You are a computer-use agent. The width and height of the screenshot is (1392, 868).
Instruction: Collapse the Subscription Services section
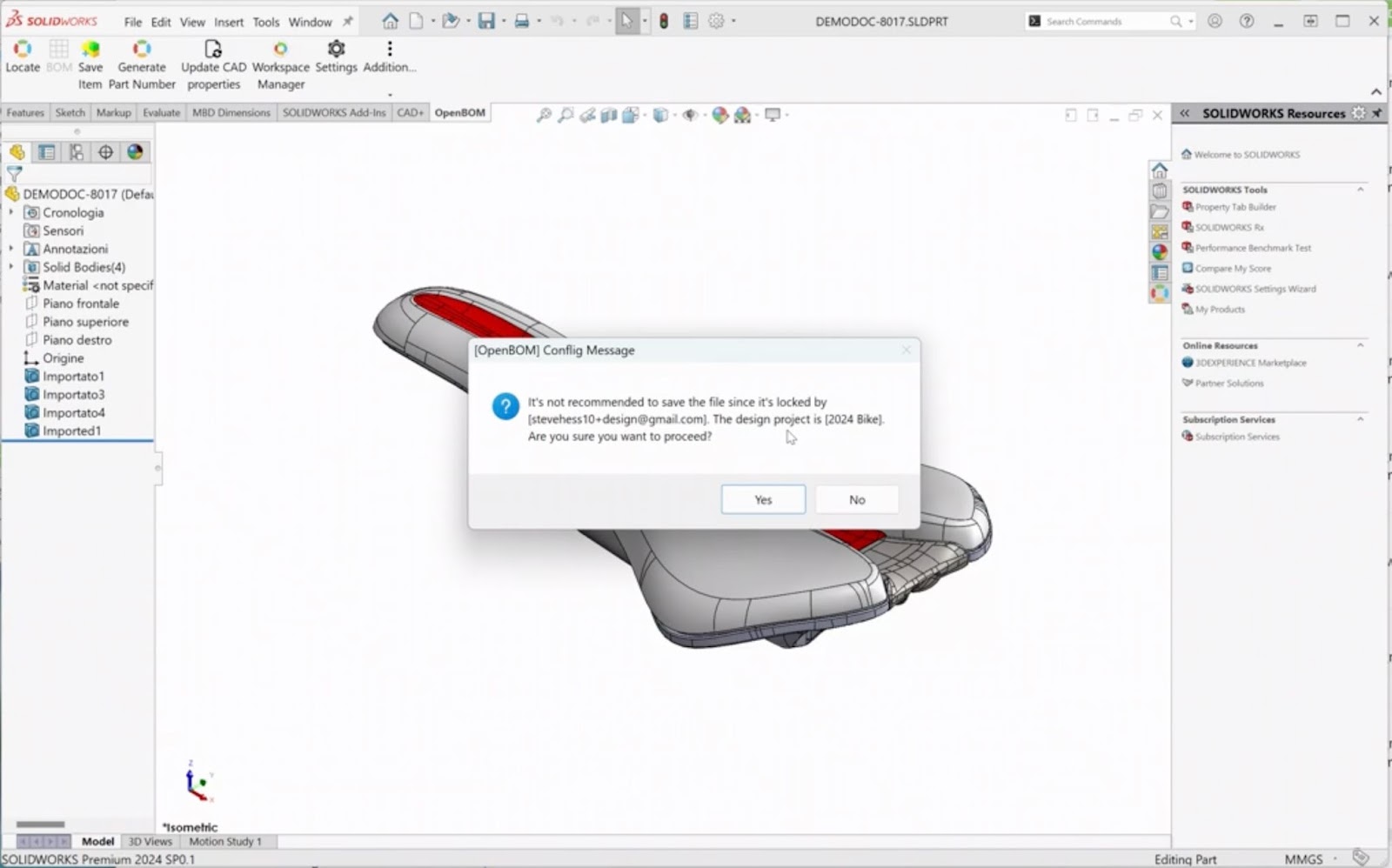coord(1361,419)
